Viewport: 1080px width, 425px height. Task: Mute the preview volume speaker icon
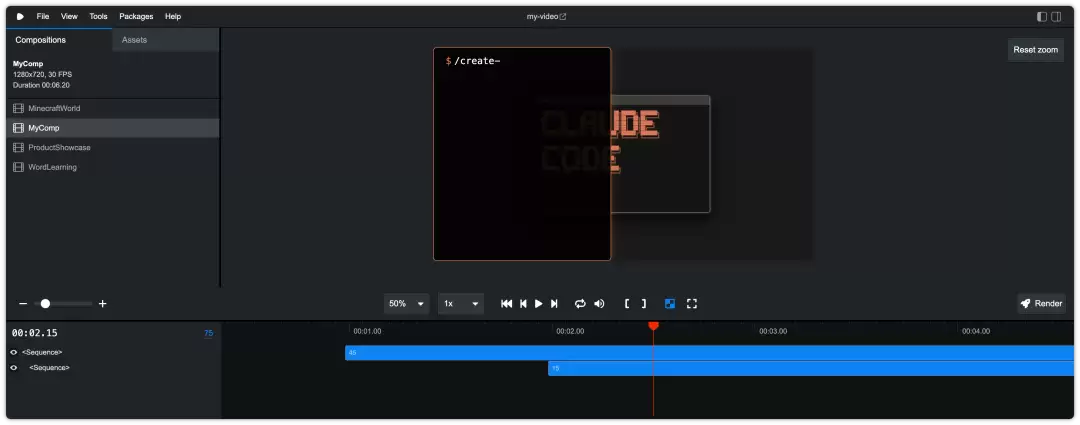pos(599,304)
